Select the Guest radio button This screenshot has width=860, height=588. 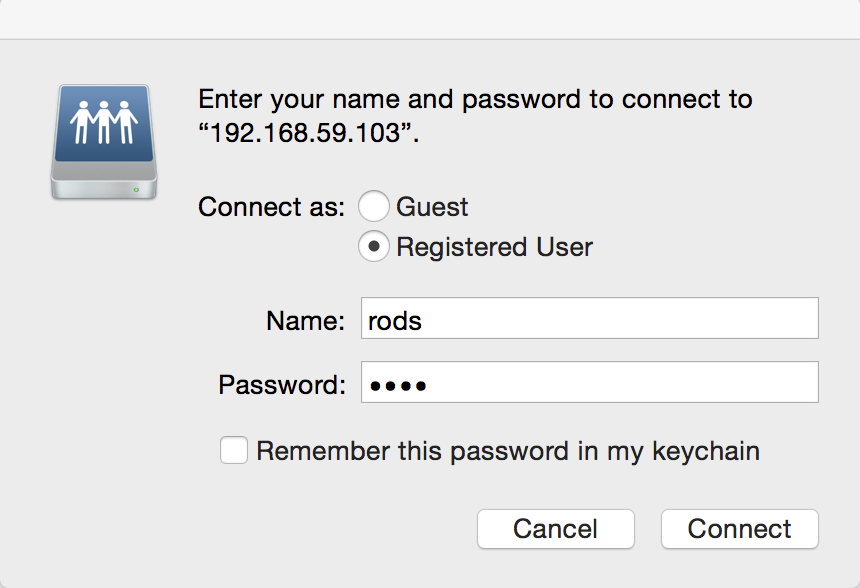(x=374, y=207)
